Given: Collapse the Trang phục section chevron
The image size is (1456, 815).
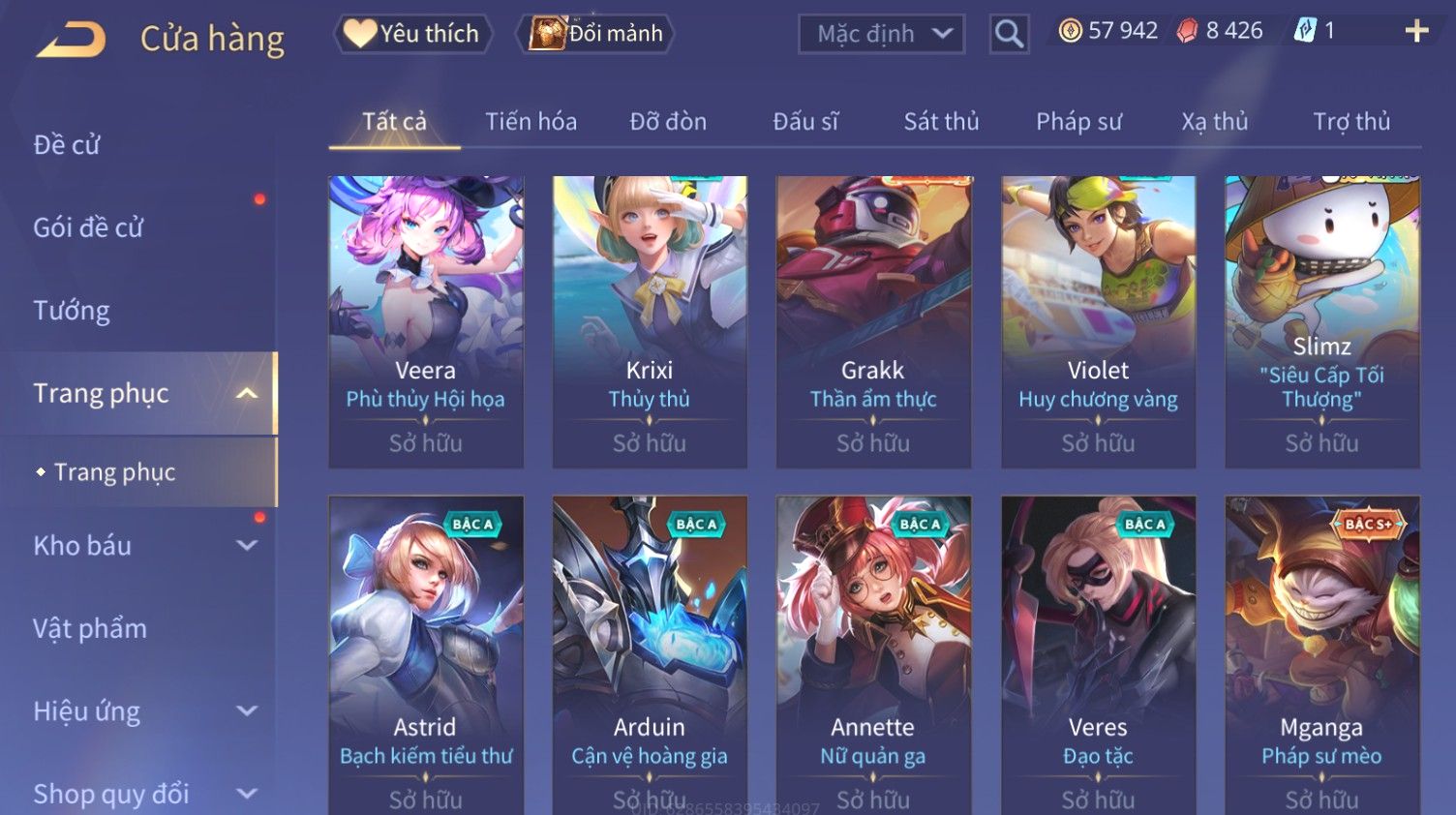Looking at the screenshot, I should tap(247, 393).
